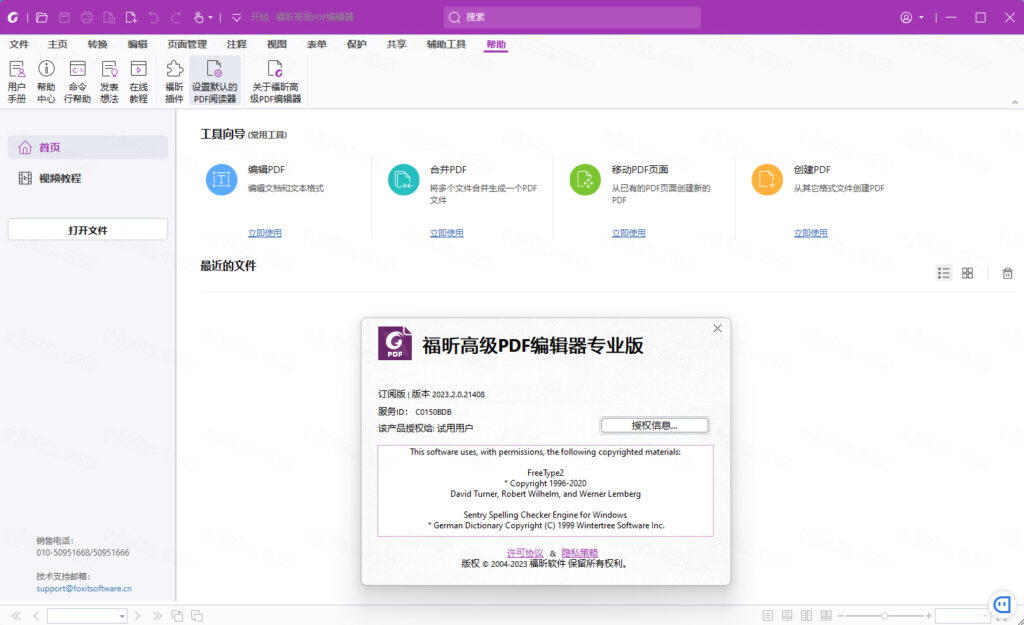Click the teal 合并PDF tool icon
Screen dimensions: 1024x625
404,180
